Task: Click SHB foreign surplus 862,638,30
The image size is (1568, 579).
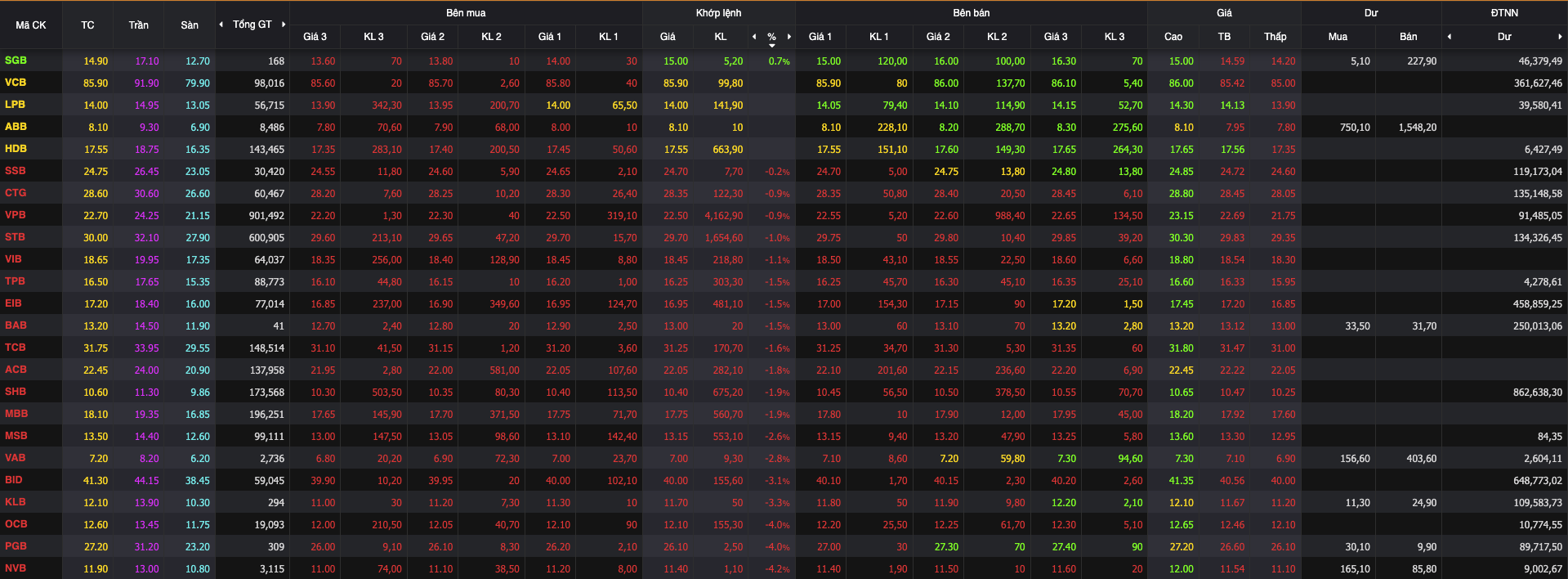Action: [1538, 393]
